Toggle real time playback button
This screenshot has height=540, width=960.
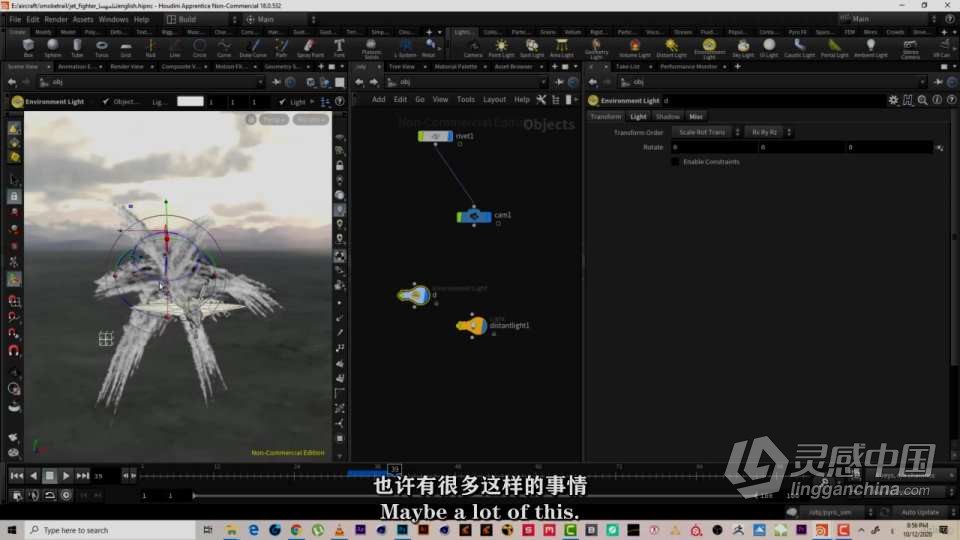pos(66,495)
